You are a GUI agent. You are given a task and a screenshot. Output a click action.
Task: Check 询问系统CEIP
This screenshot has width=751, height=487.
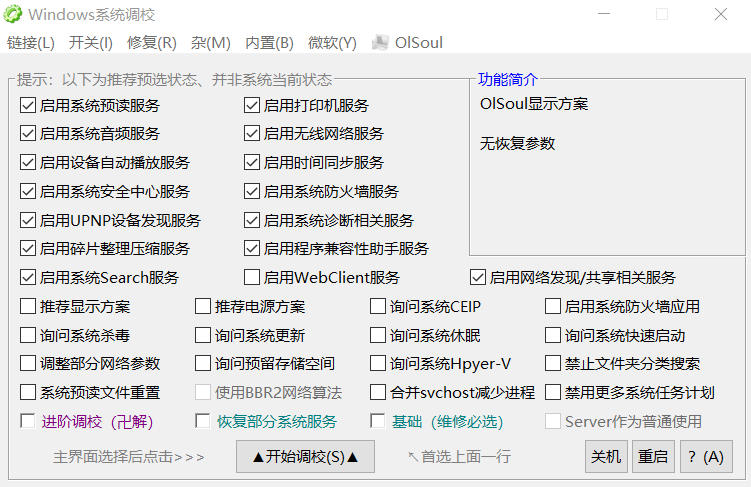tap(378, 306)
